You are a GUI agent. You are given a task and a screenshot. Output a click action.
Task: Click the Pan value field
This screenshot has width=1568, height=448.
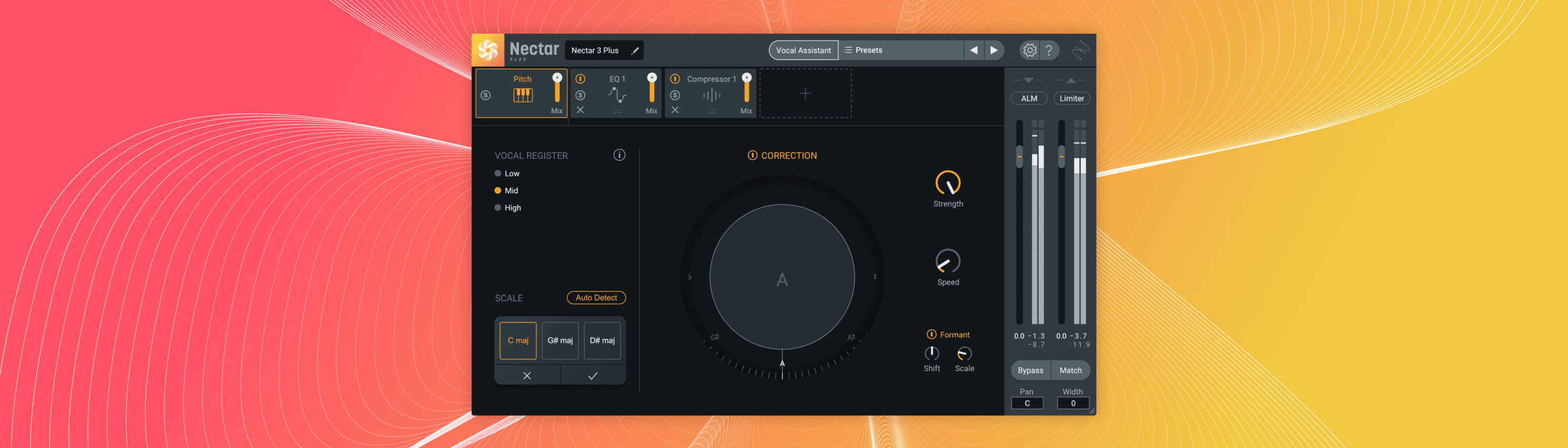pos(1028,403)
